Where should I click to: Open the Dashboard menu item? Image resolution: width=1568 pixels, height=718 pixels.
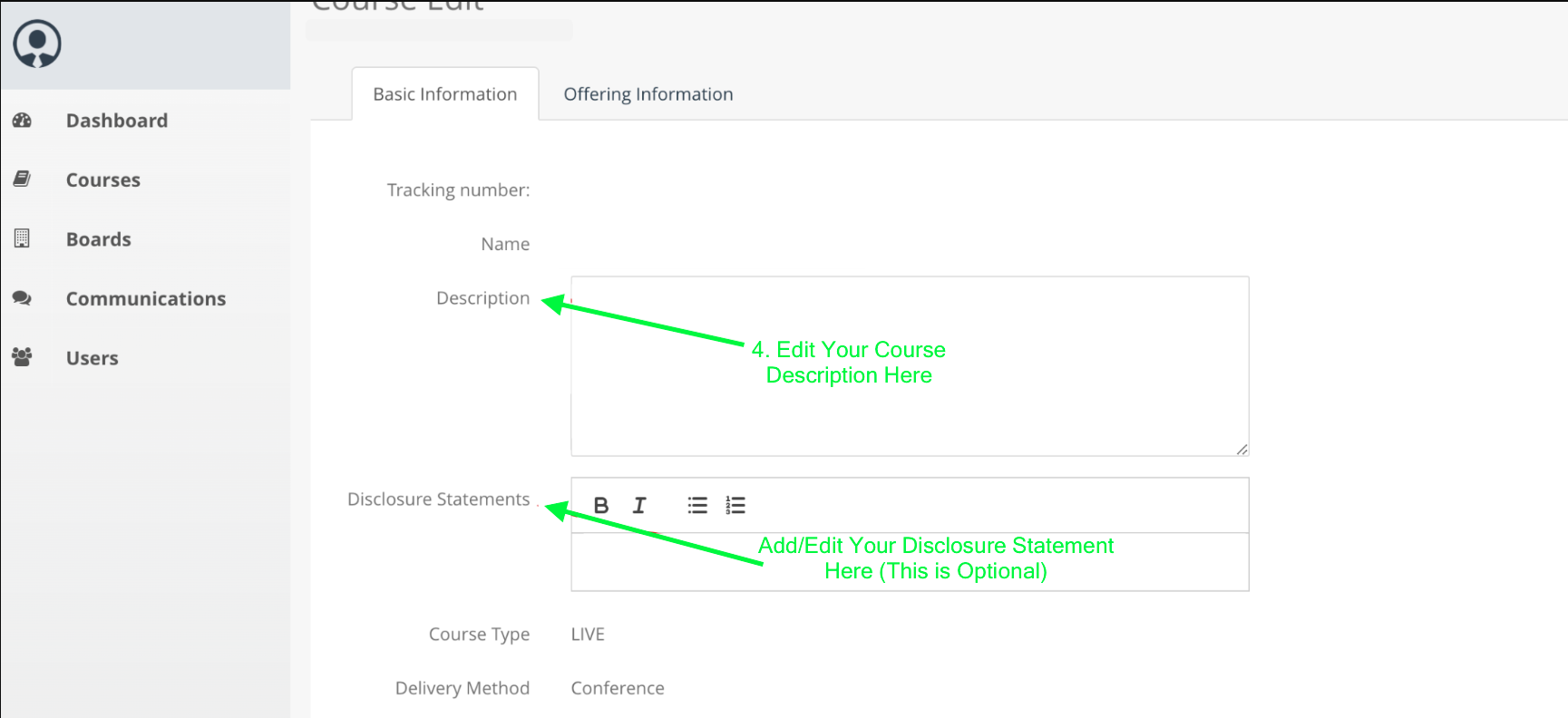(x=117, y=121)
